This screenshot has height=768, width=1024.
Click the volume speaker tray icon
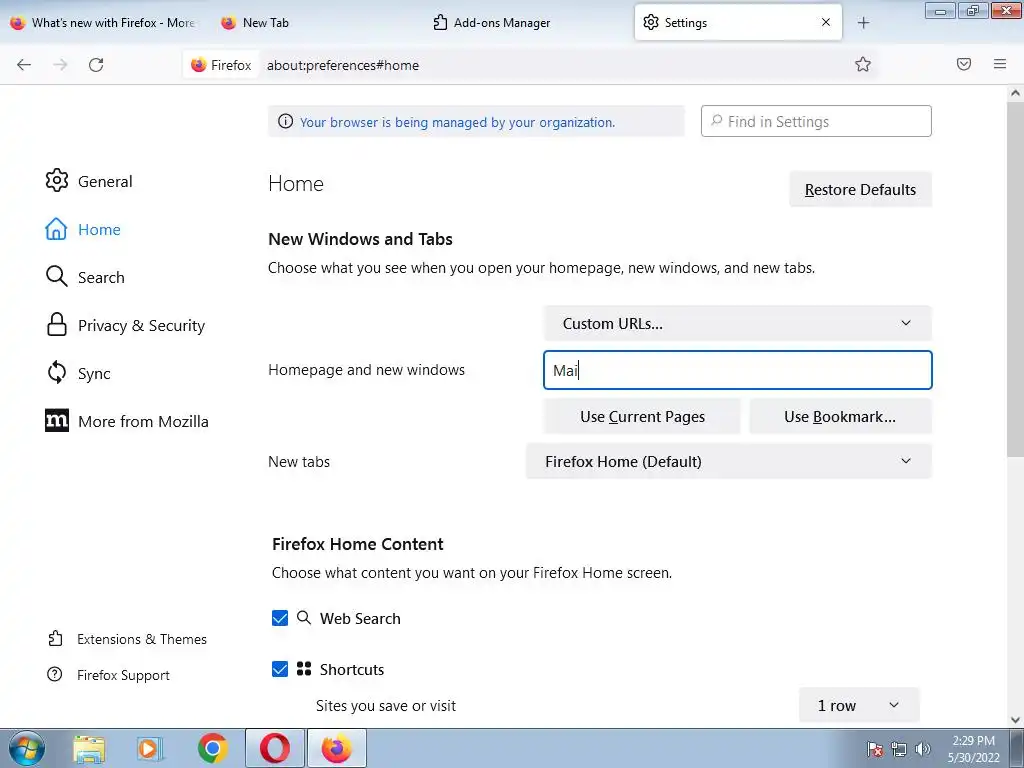(x=923, y=749)
